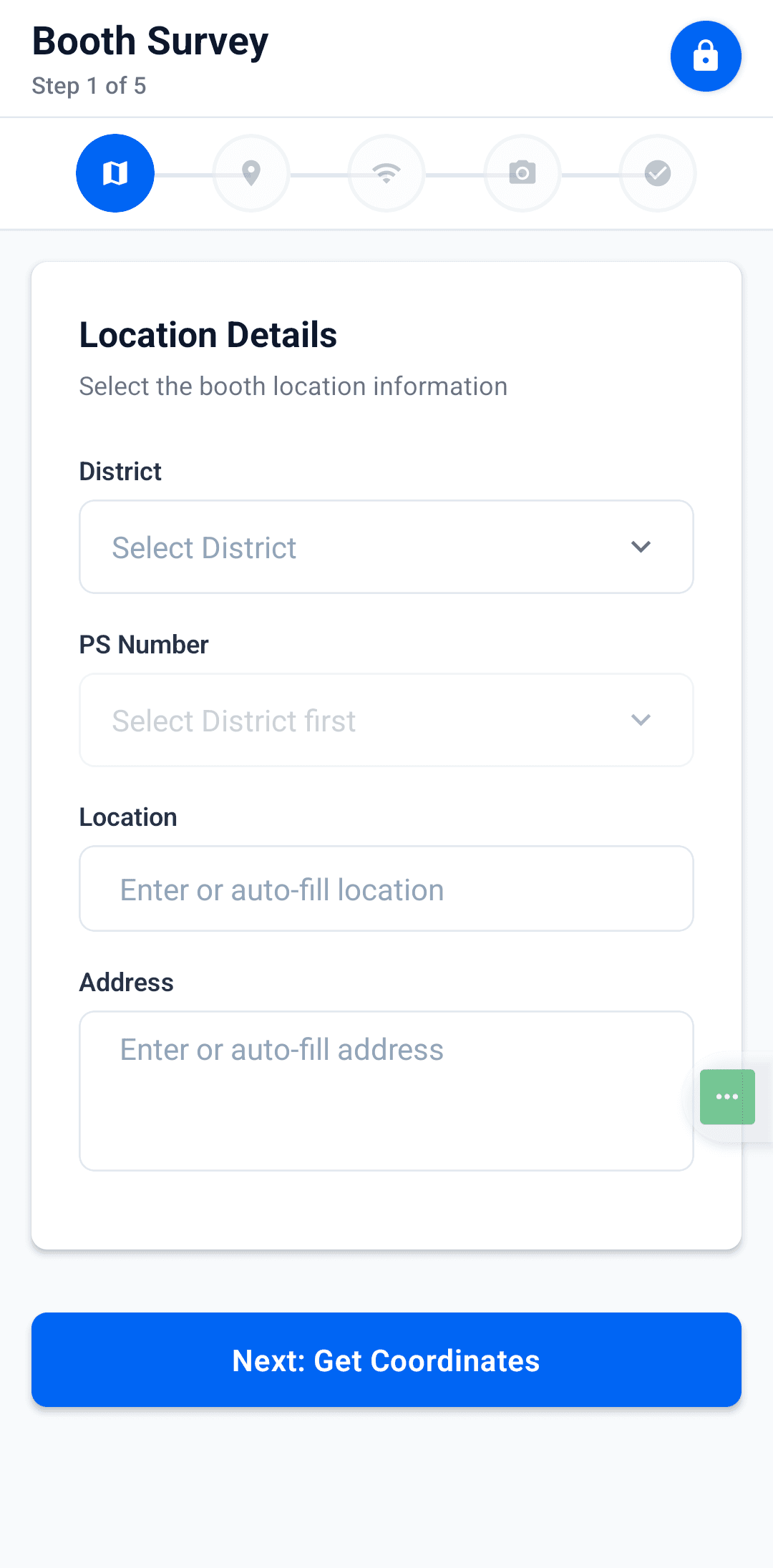773x1568 pixels.
Task: Jump to the camera photo step
Action: tap(522, 173)
